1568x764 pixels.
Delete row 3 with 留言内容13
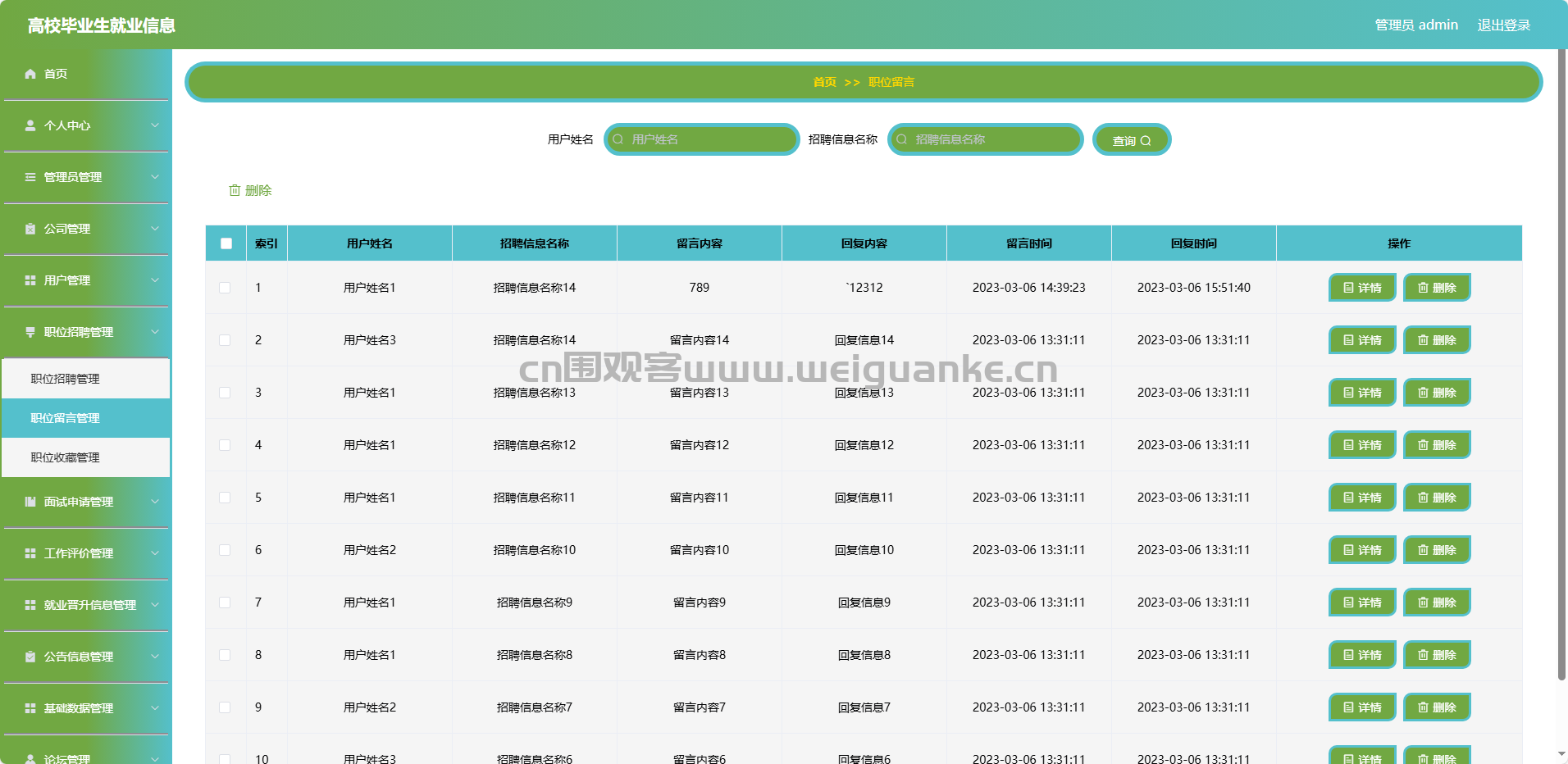click(1437, 393)
